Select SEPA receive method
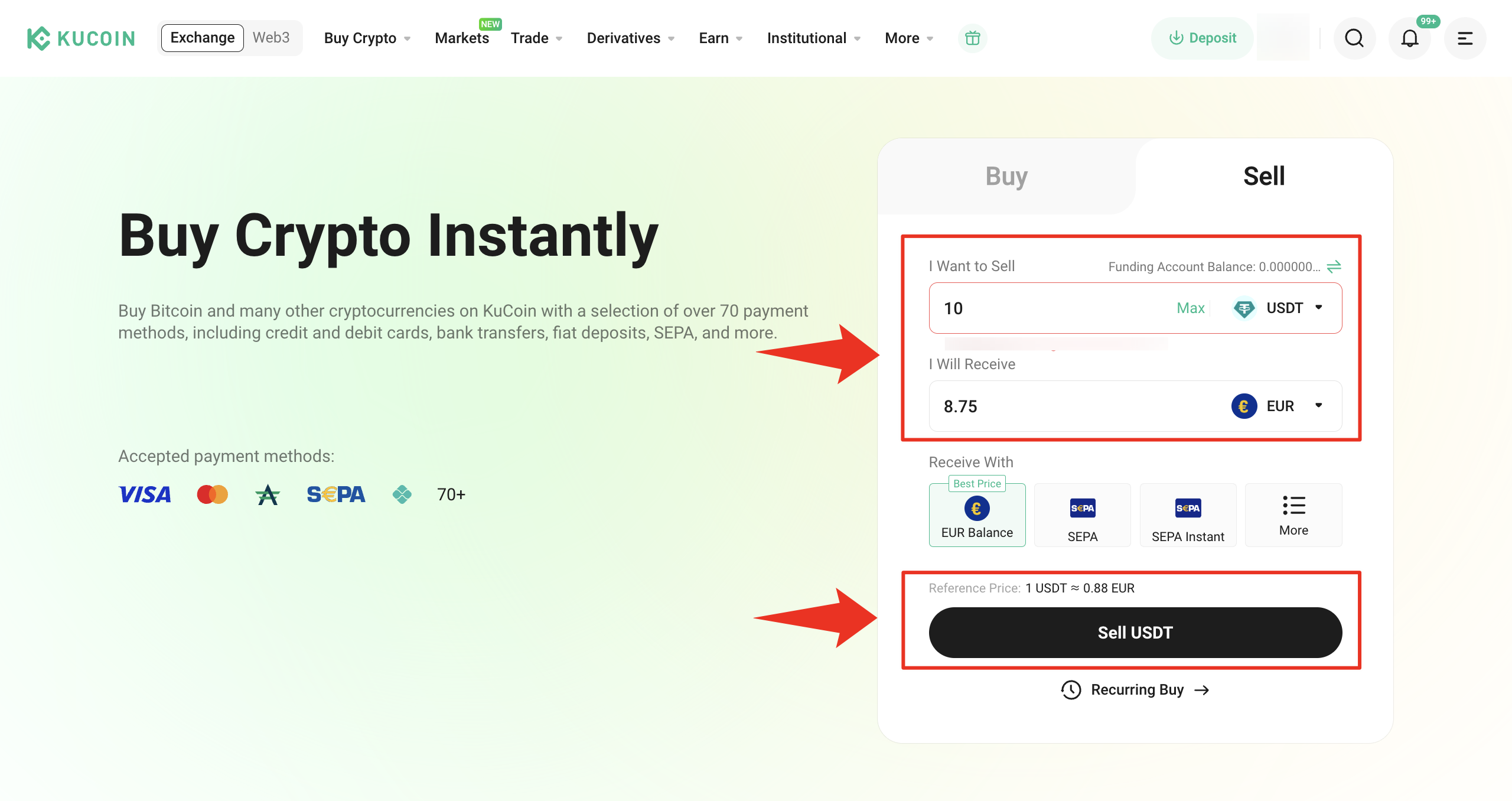 1082,516
